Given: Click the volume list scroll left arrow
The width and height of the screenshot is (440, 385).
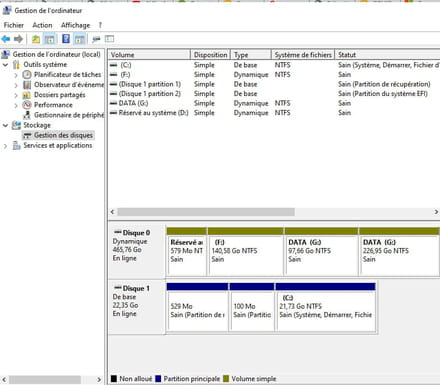Looking at the screenshot, I should click(112, 212).
